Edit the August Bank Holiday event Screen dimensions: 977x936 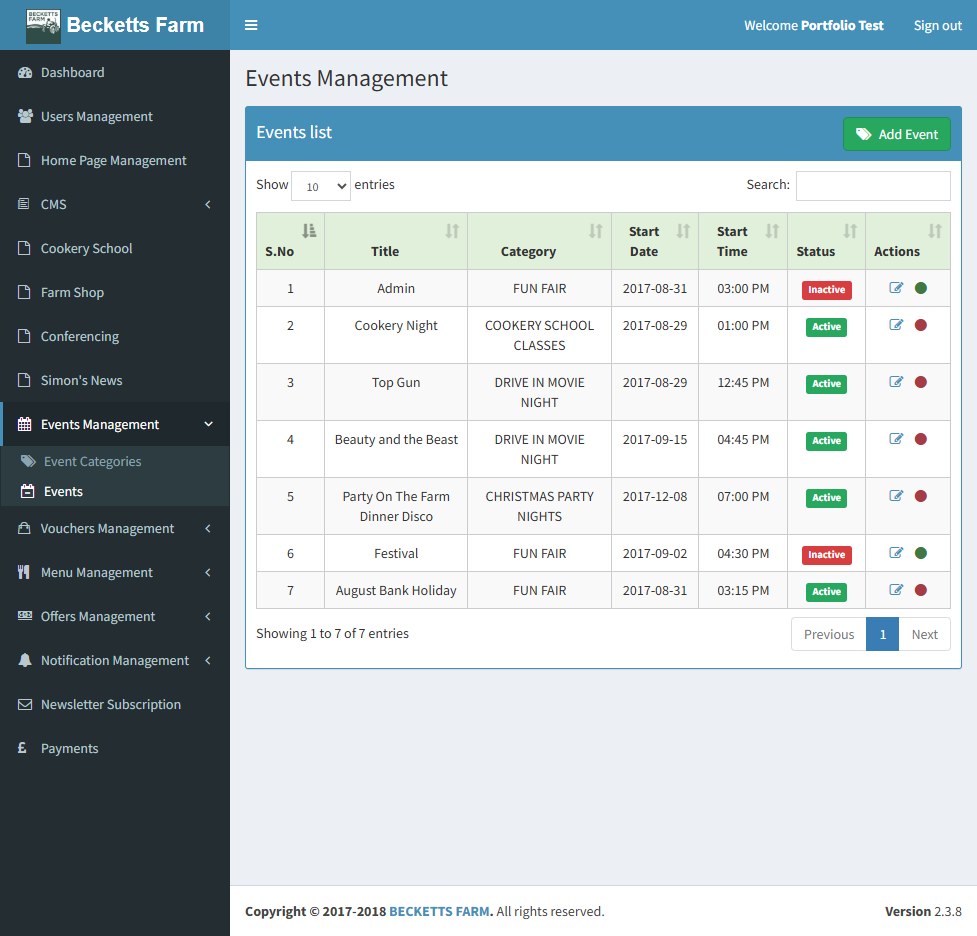[896, 590]
